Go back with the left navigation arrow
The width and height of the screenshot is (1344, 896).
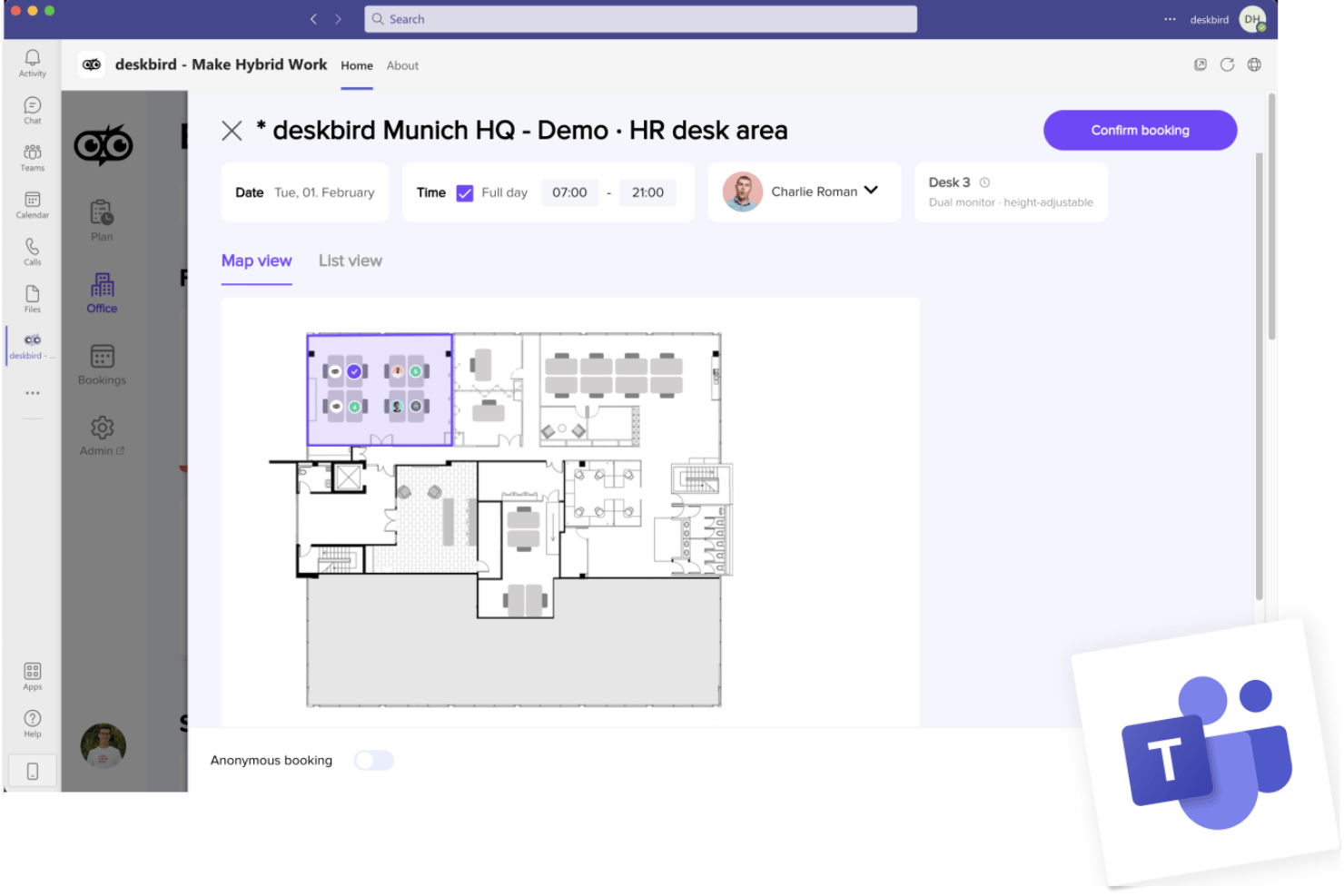coord(313,19)
